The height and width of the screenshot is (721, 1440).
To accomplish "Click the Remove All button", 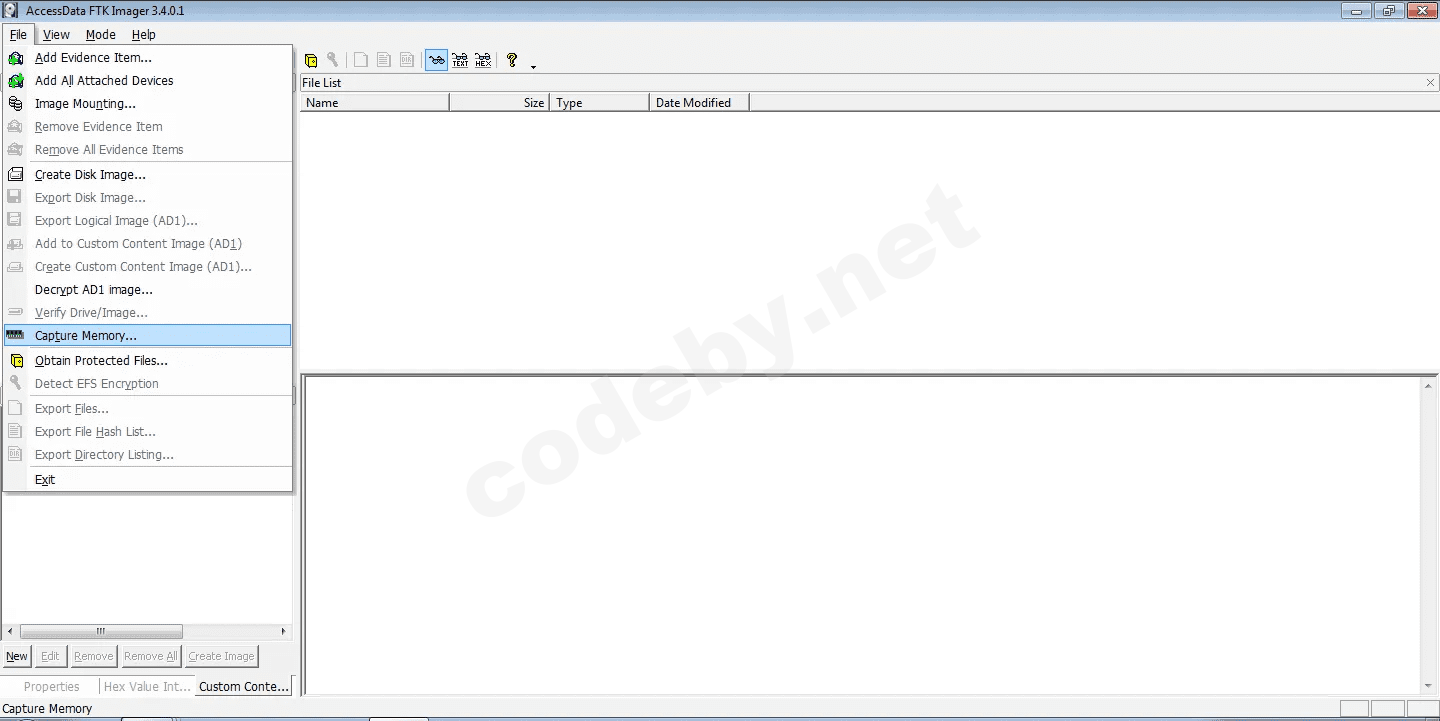I will (x=150, y=656).
